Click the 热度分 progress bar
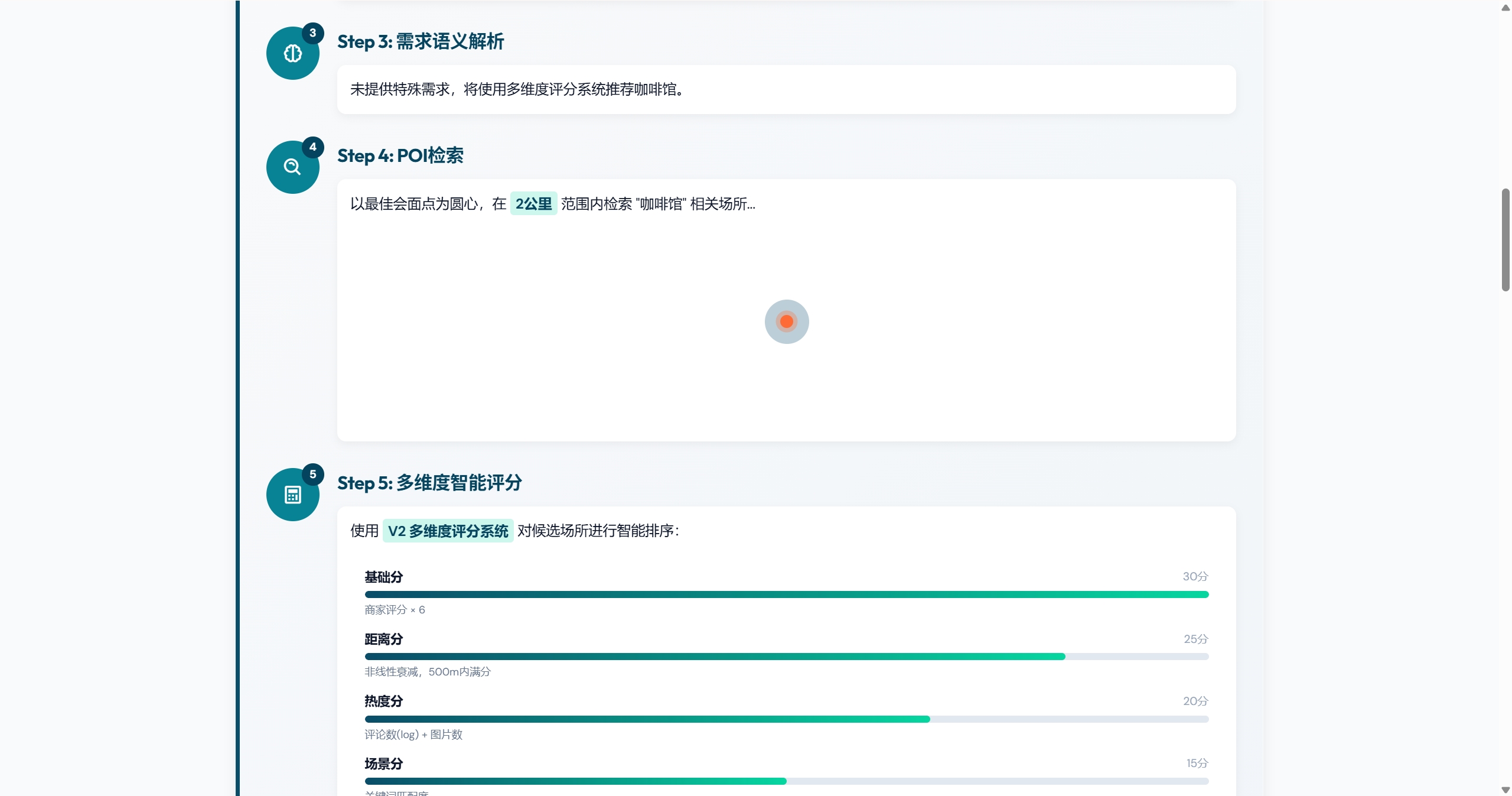This screenshot has width=1512, height=796. (x=786, y=719)
